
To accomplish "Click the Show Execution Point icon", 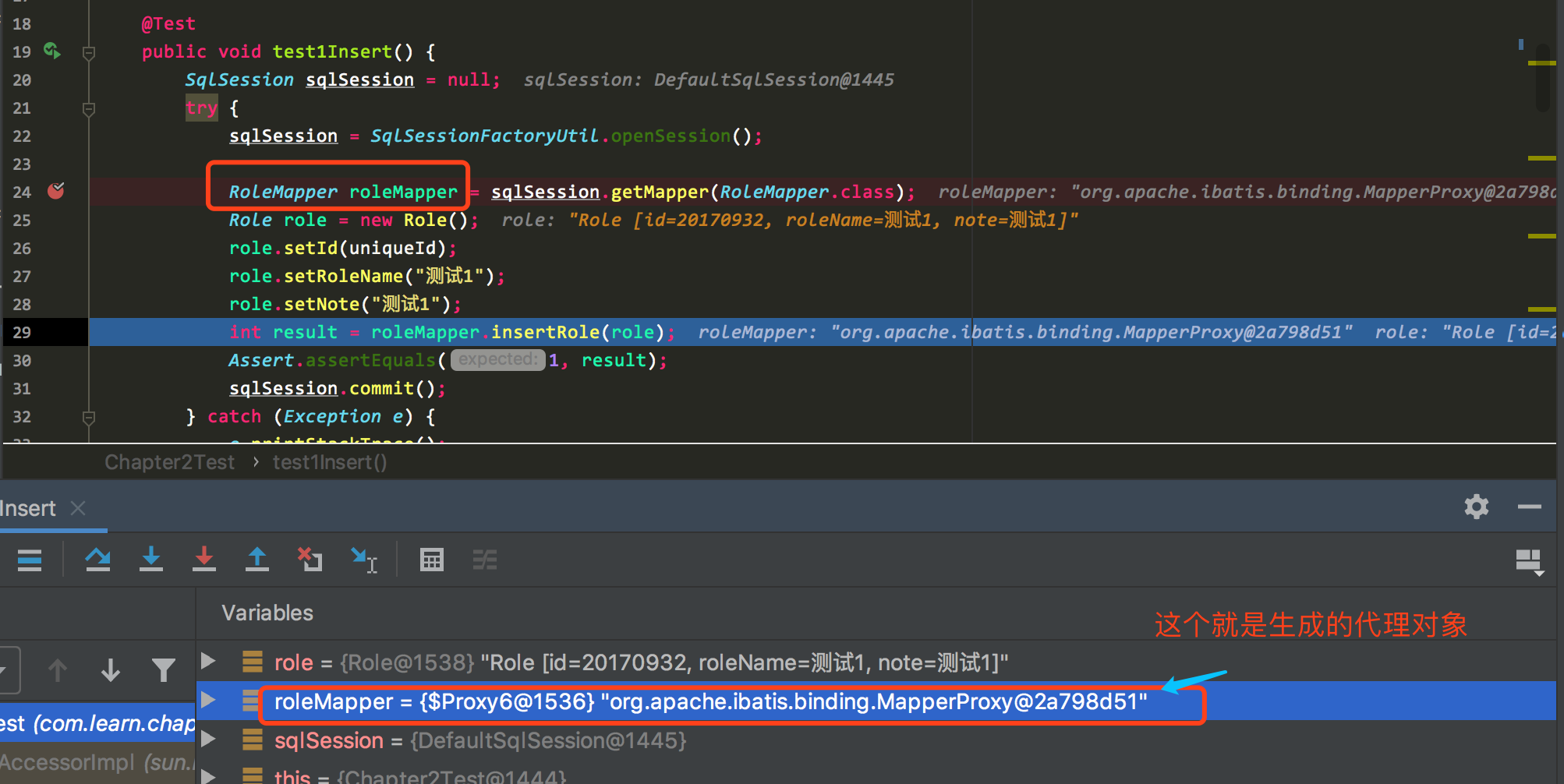I will 30,560.
